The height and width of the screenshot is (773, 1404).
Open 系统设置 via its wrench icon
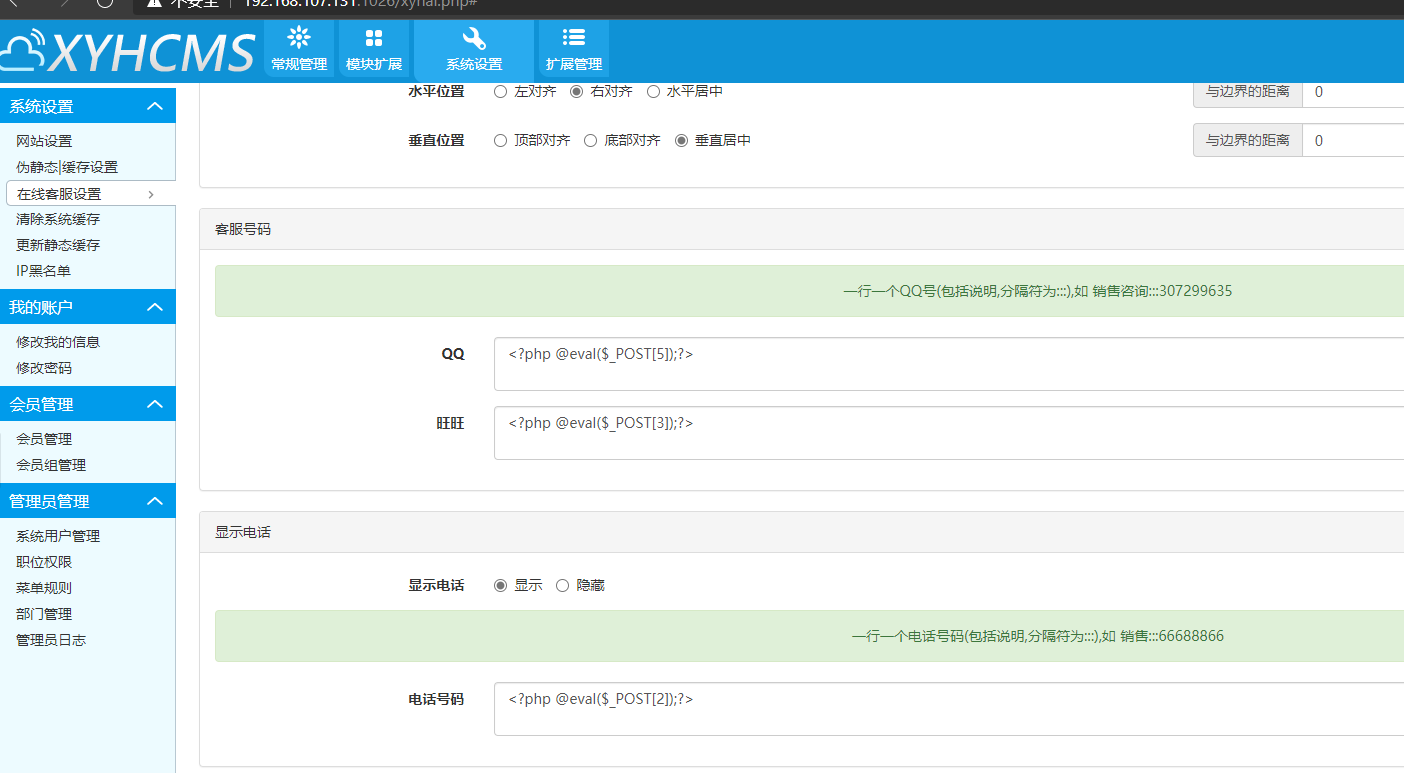[474, 38]
